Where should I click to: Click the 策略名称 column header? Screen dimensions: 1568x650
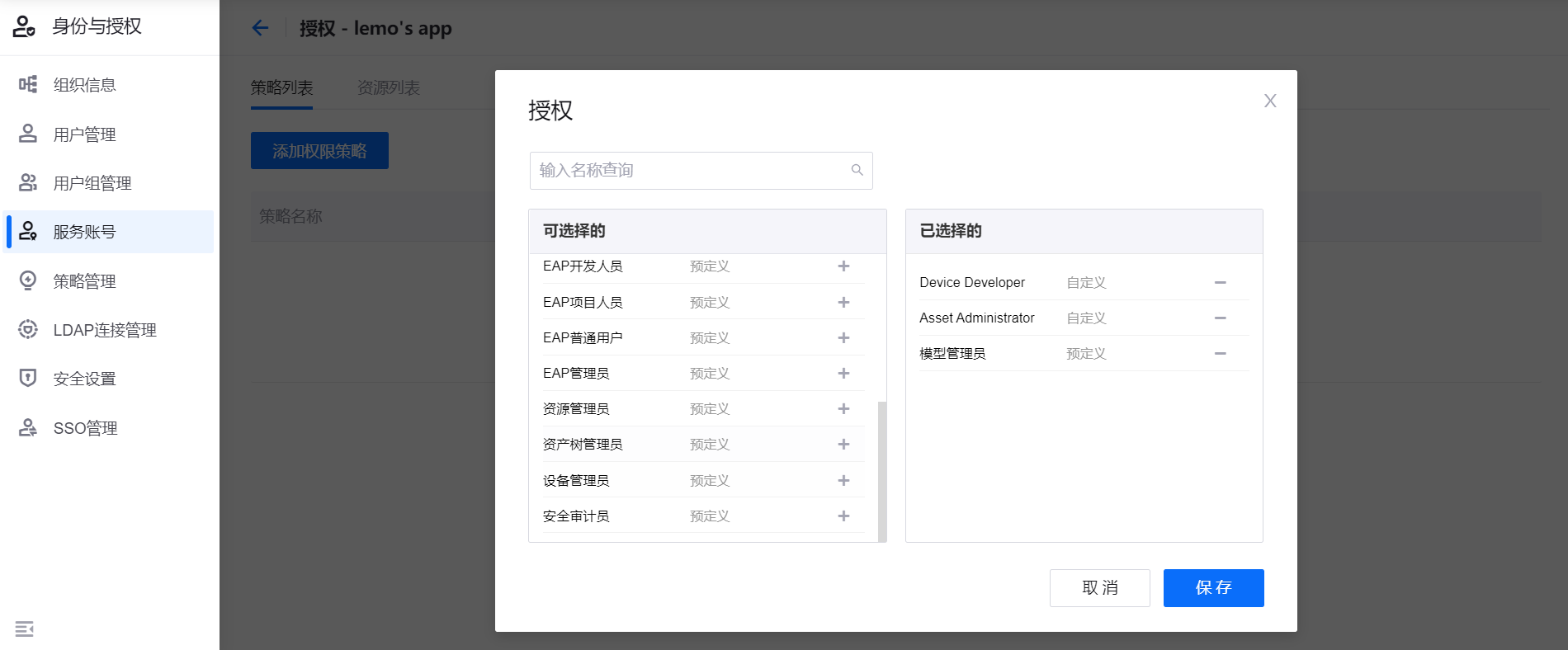[x=290, y=217]
